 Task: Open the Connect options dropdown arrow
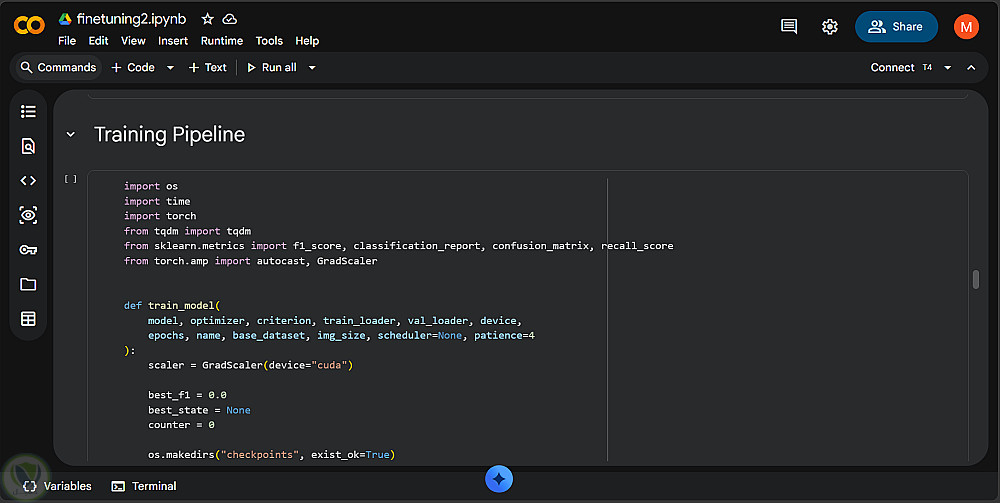tap(948, 68)
